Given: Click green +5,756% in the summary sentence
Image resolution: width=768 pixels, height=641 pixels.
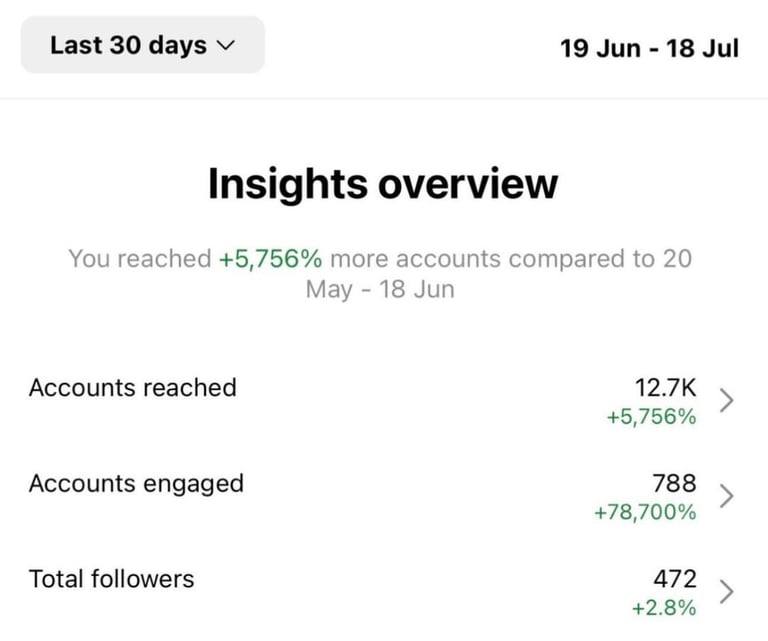Looking at the screenshot, I should pos(270,259).
